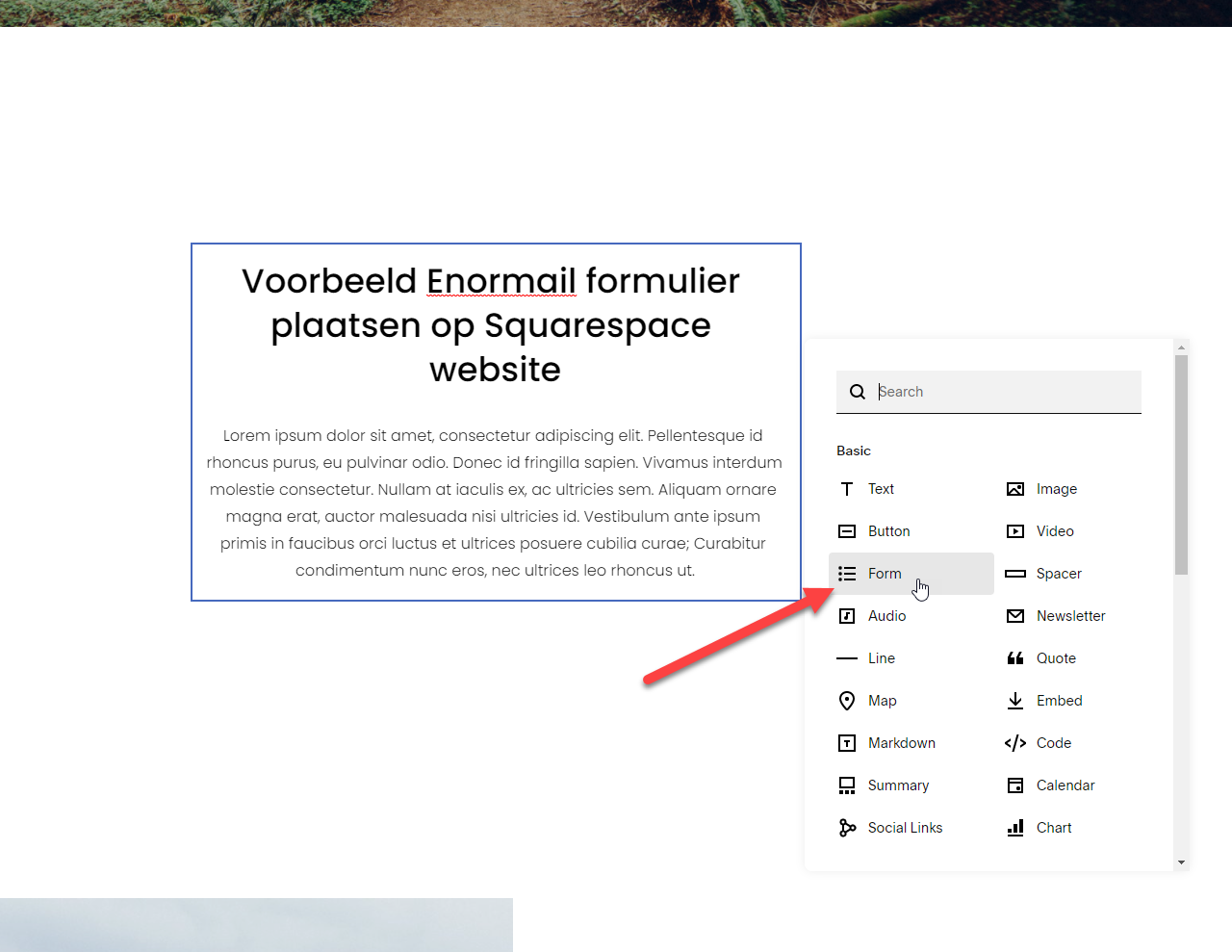Image resolution: width=1232 pixels, height=952 pixels.
Task: Click the scrollbar up arrow
Action: (x=1181, y=347)
